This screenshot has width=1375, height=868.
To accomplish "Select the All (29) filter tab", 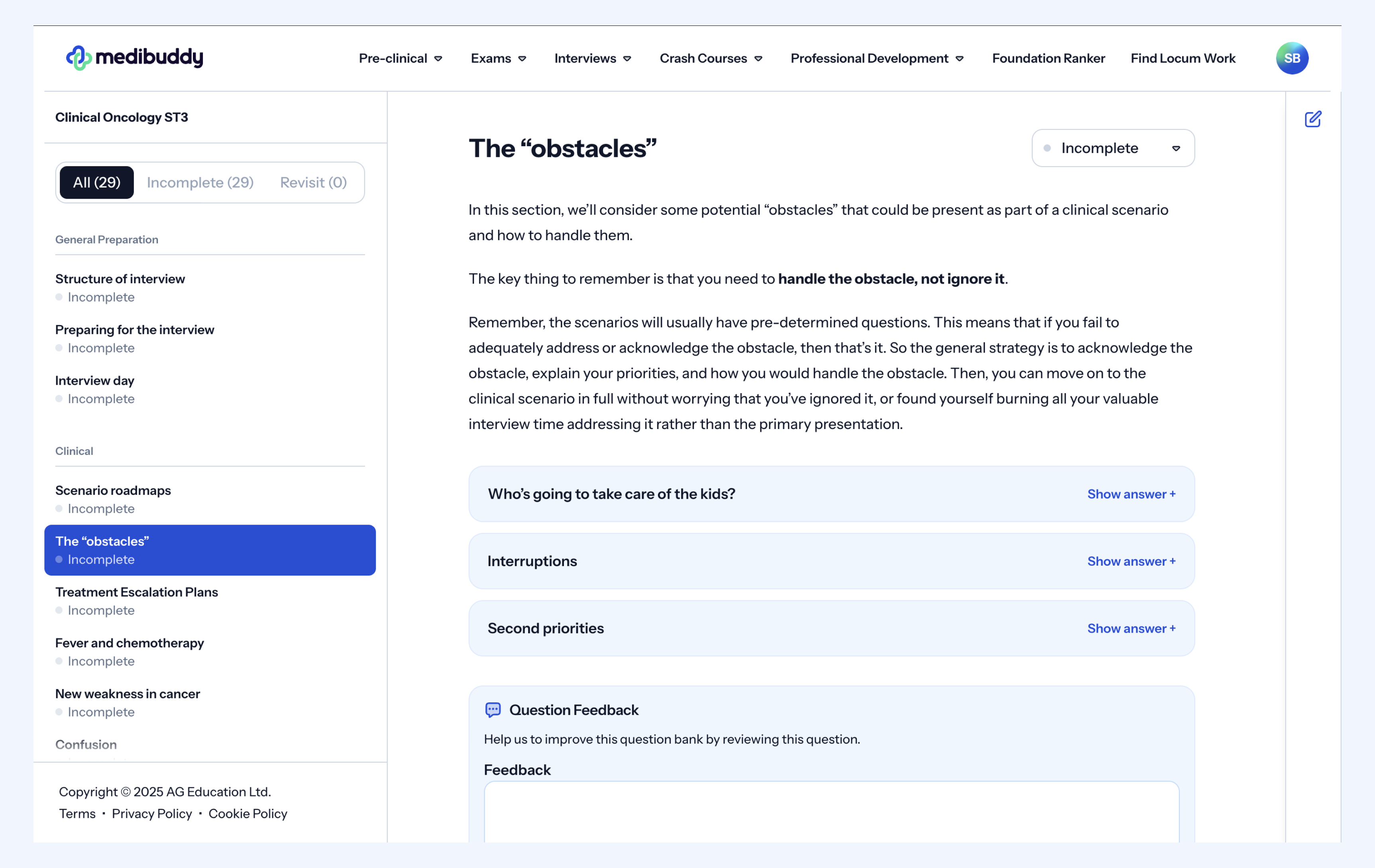I will pyautogui.click(x=96, y=182).
